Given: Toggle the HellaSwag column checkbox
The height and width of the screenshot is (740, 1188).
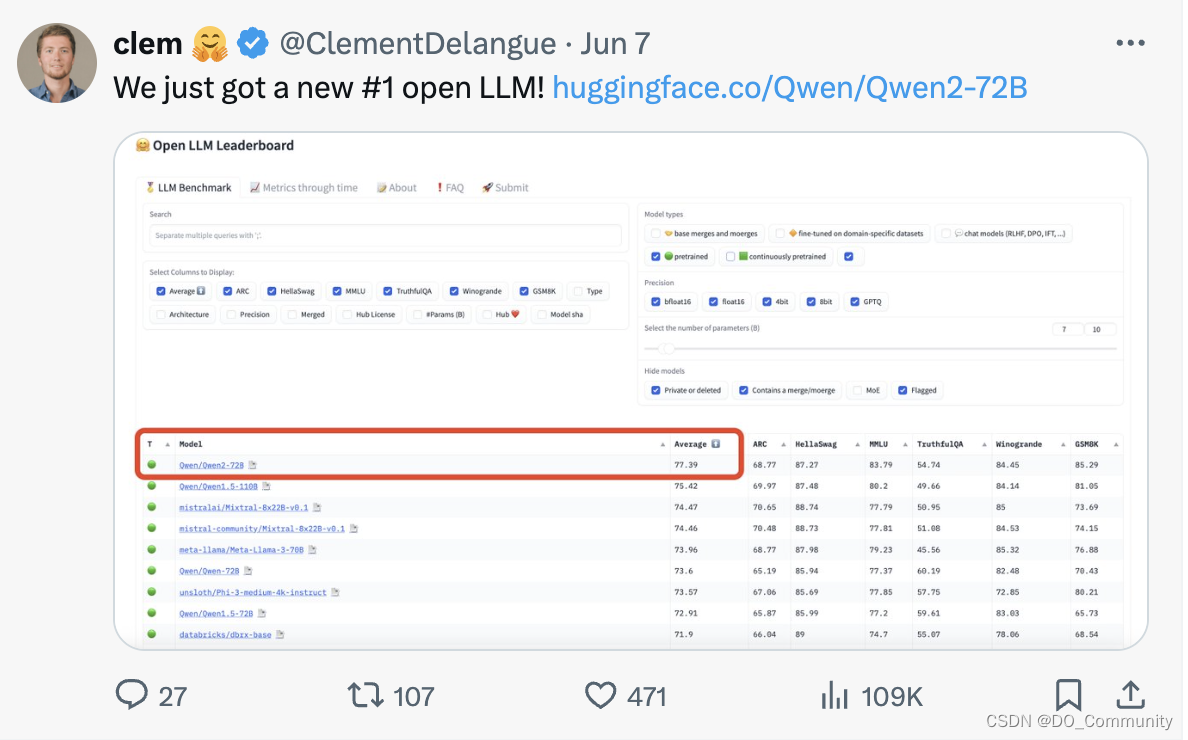Looking at the screenshot, I should 271,291.
